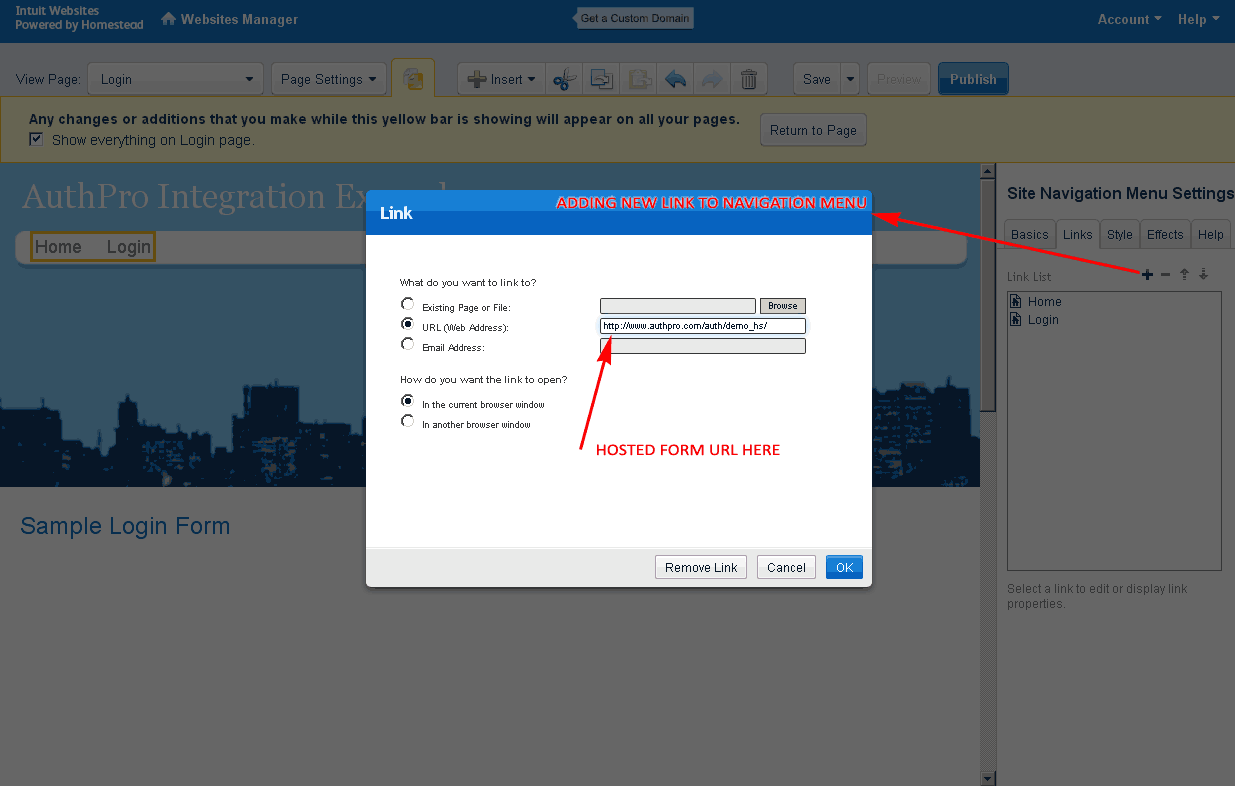Click Login in the page navigation menu
The width and height of the screenshot is (1235, 786).
click(128, 247)
